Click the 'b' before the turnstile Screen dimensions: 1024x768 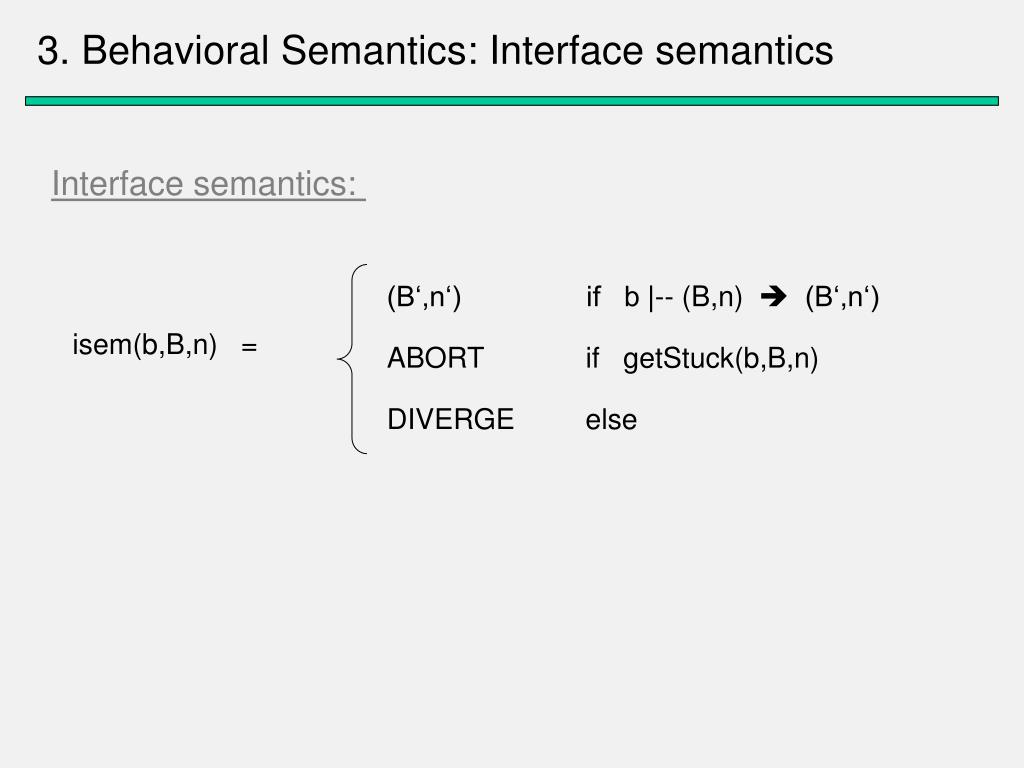tap(632, 297)
